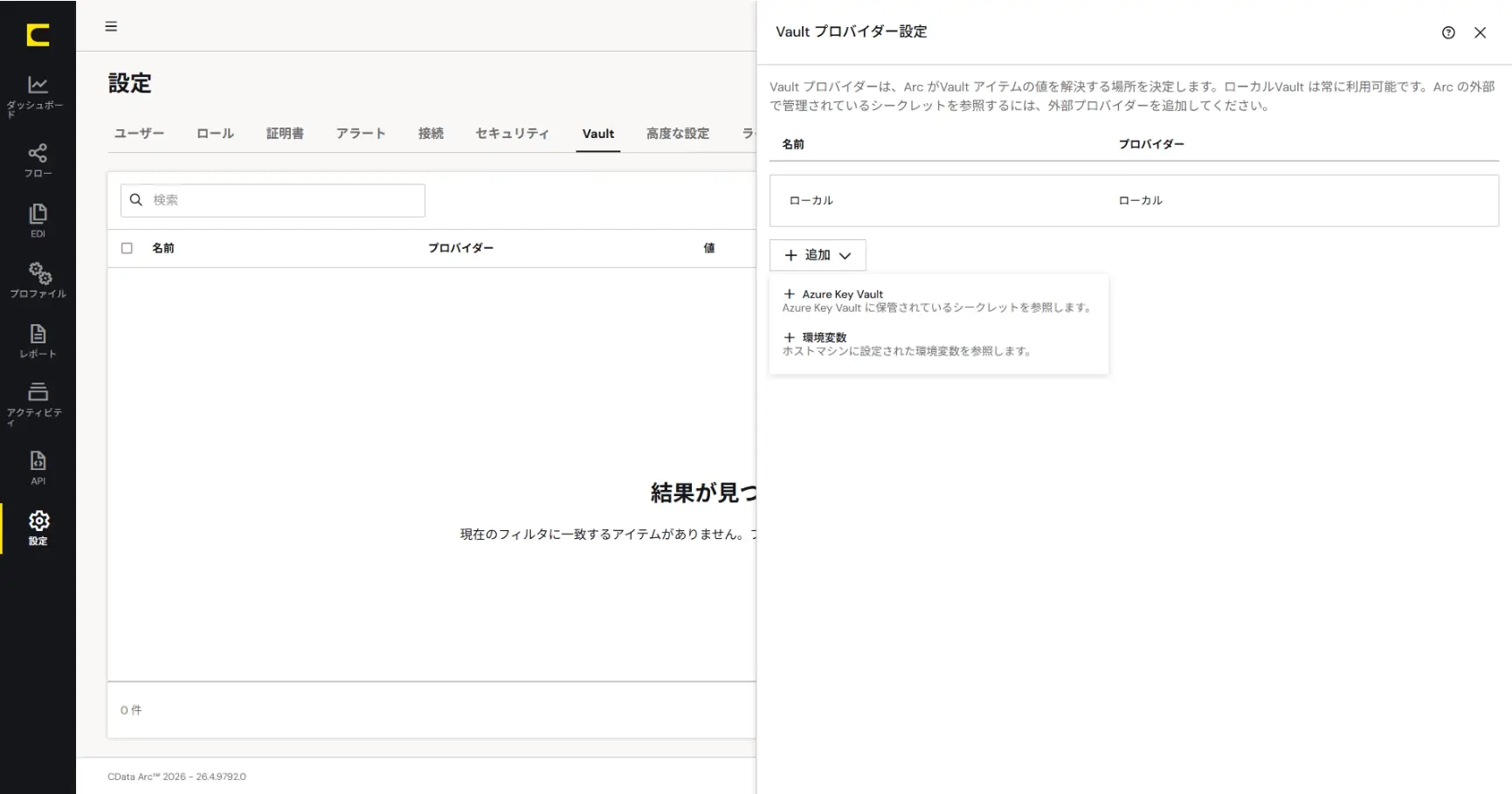
Task: Click the search magnifier icon
Action: pos(136,200)
